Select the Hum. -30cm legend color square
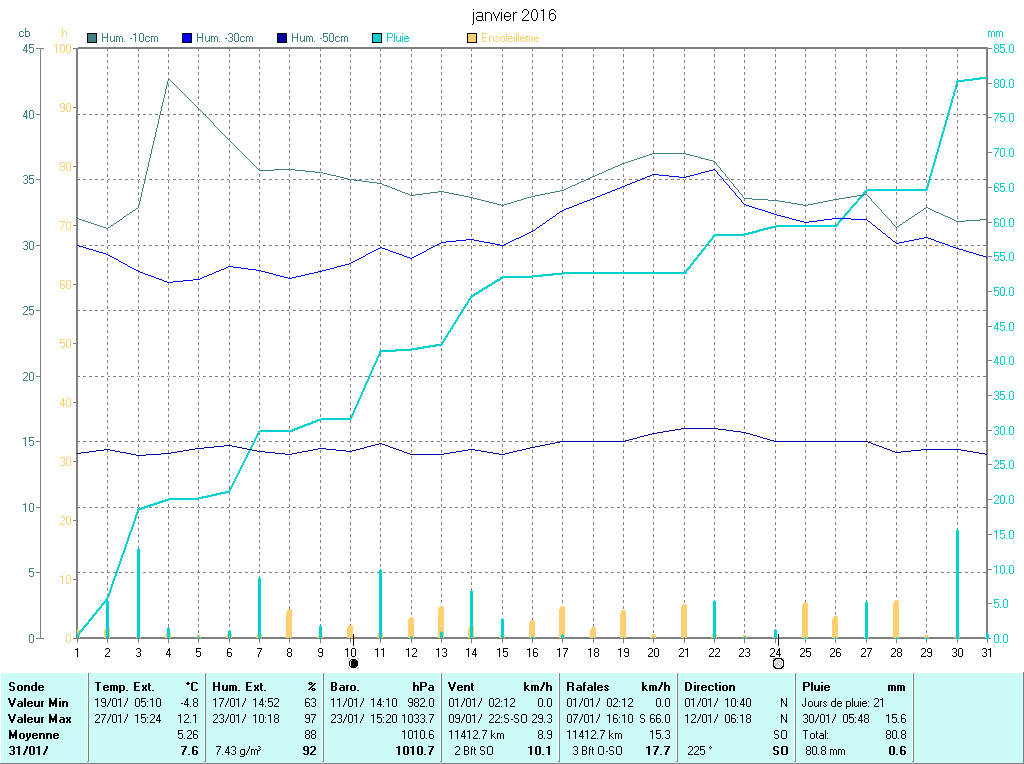This screenshot has height=764, width=1024. pos(187,38)
